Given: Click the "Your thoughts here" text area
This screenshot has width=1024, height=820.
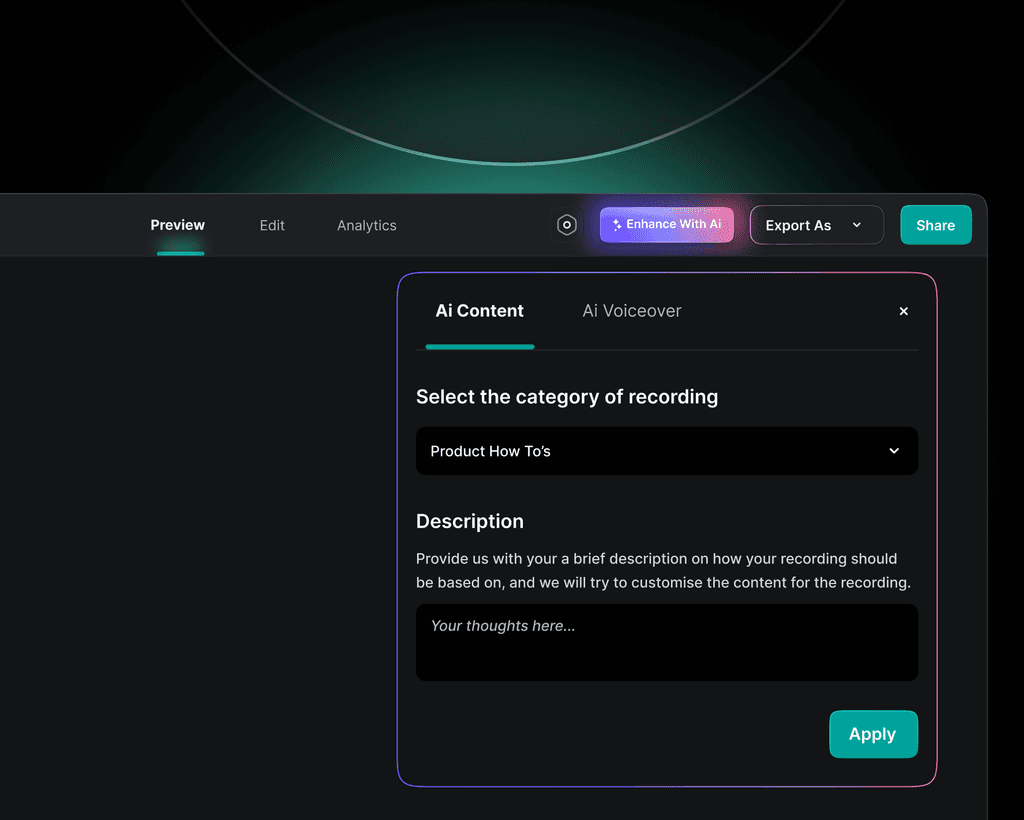Looking at the screenshot, I should tap(667, 642).
